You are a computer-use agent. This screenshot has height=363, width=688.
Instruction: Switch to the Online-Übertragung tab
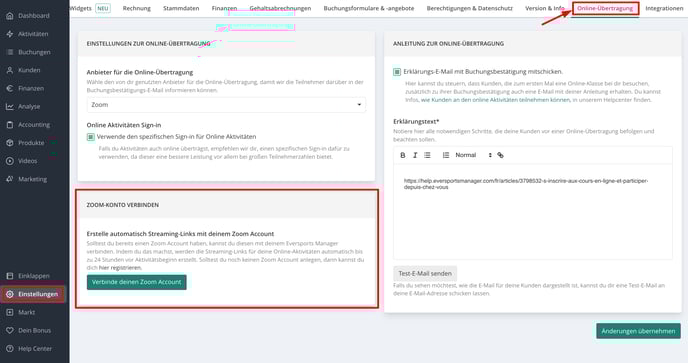[x=605, y=8]
